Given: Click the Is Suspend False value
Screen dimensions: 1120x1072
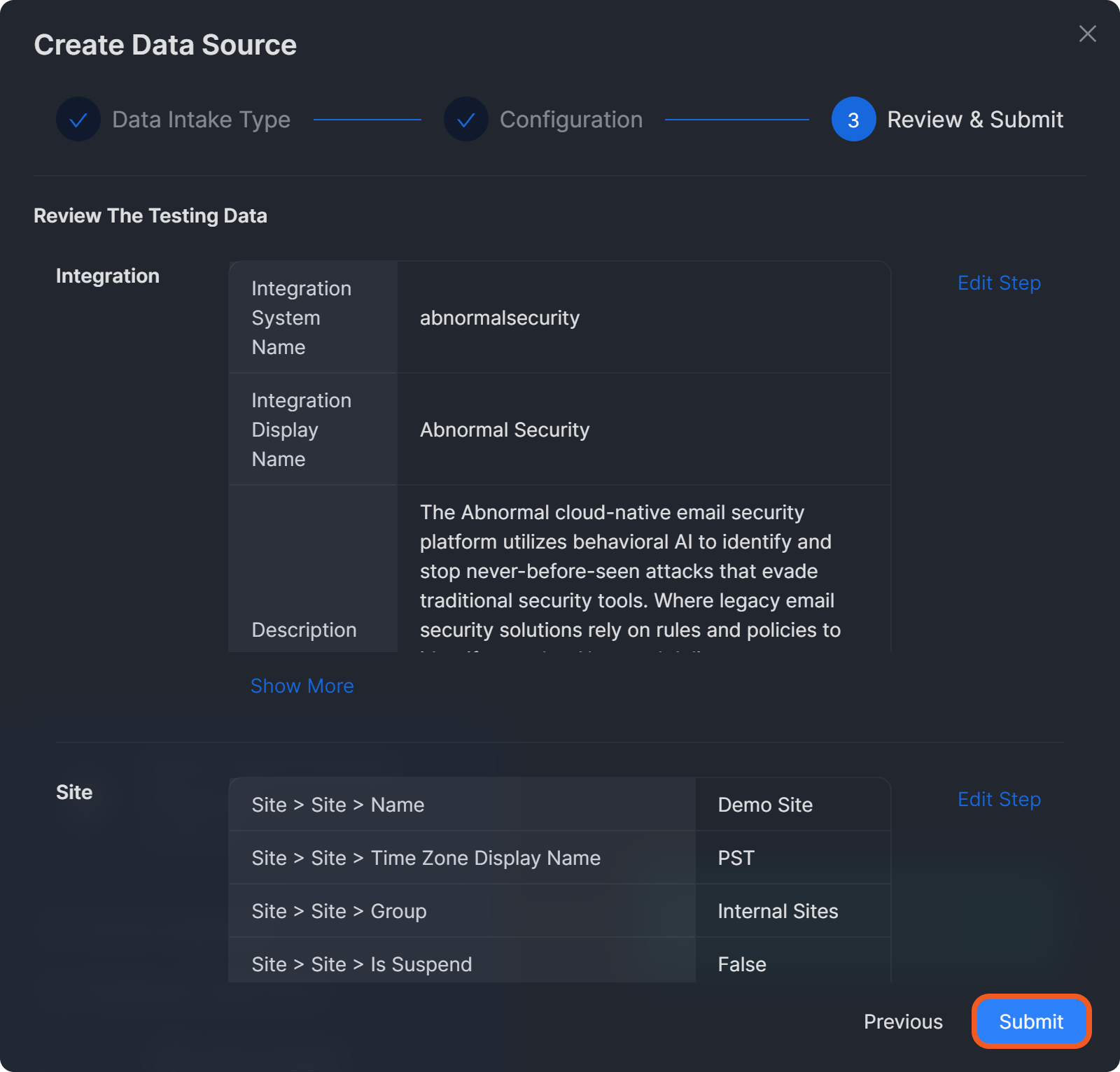Looking at the screenshot, I should coord(742,964).
